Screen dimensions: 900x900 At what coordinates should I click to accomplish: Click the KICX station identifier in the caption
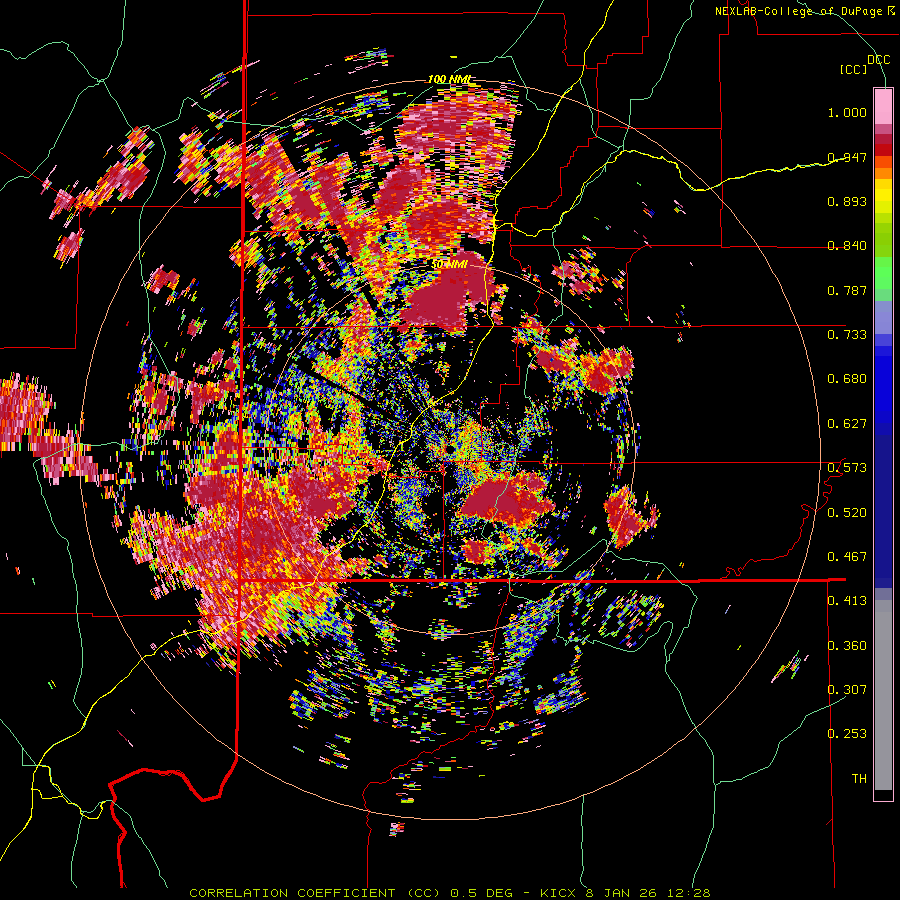pos(560,893)
